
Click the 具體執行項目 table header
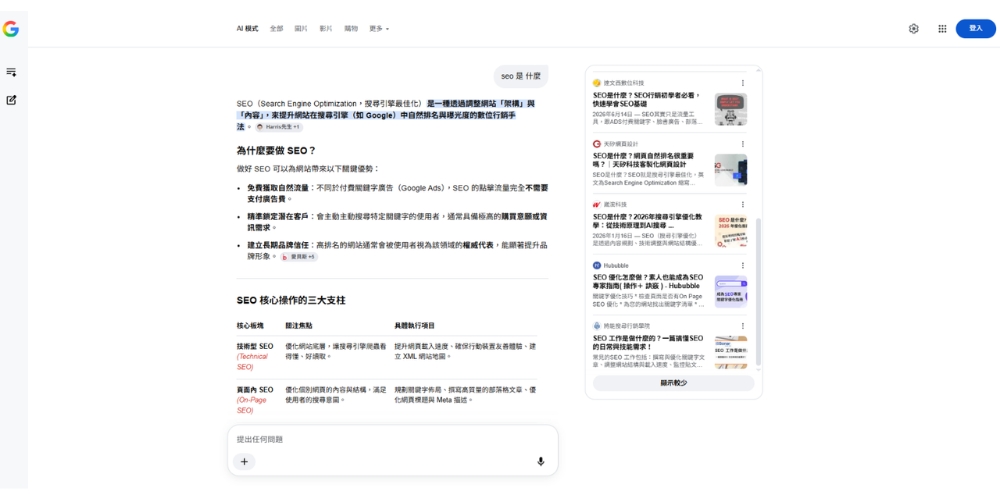(x=415, y=325)
